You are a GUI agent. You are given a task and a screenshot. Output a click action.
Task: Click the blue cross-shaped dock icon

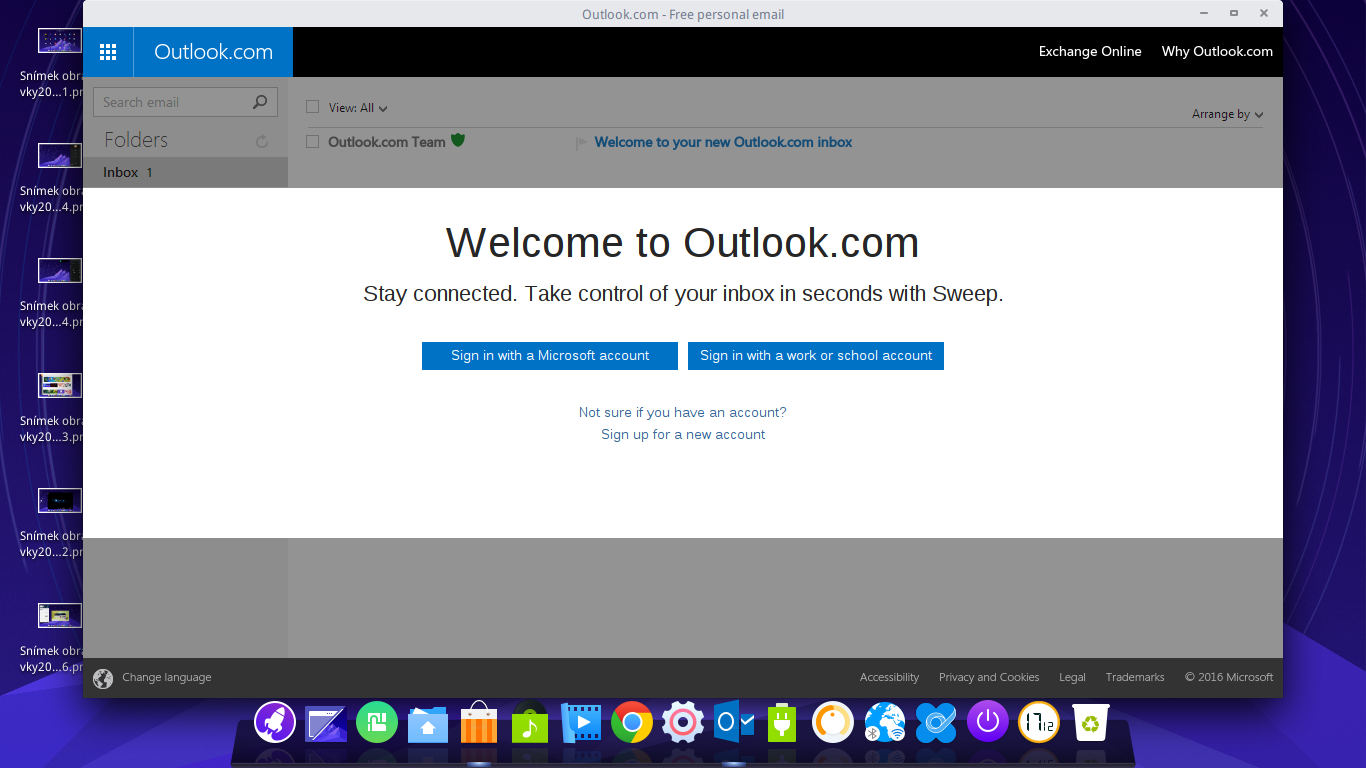[937, 722]
